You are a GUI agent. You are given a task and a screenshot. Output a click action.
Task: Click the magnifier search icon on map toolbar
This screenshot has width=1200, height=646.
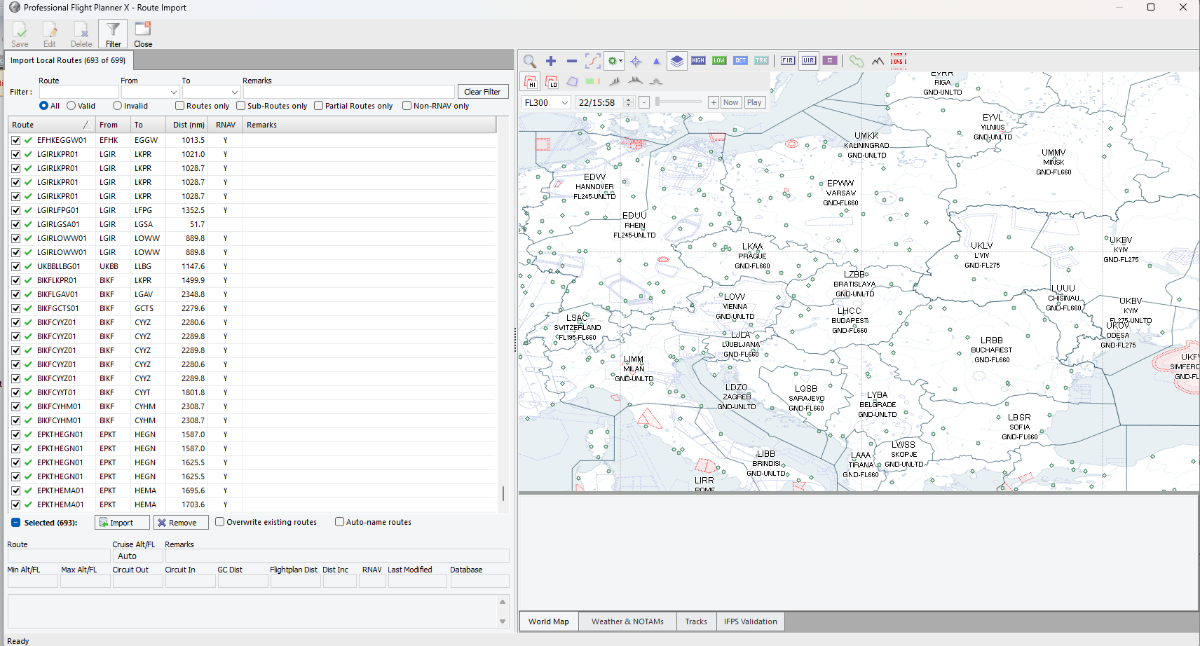click(x=530, y=61)
